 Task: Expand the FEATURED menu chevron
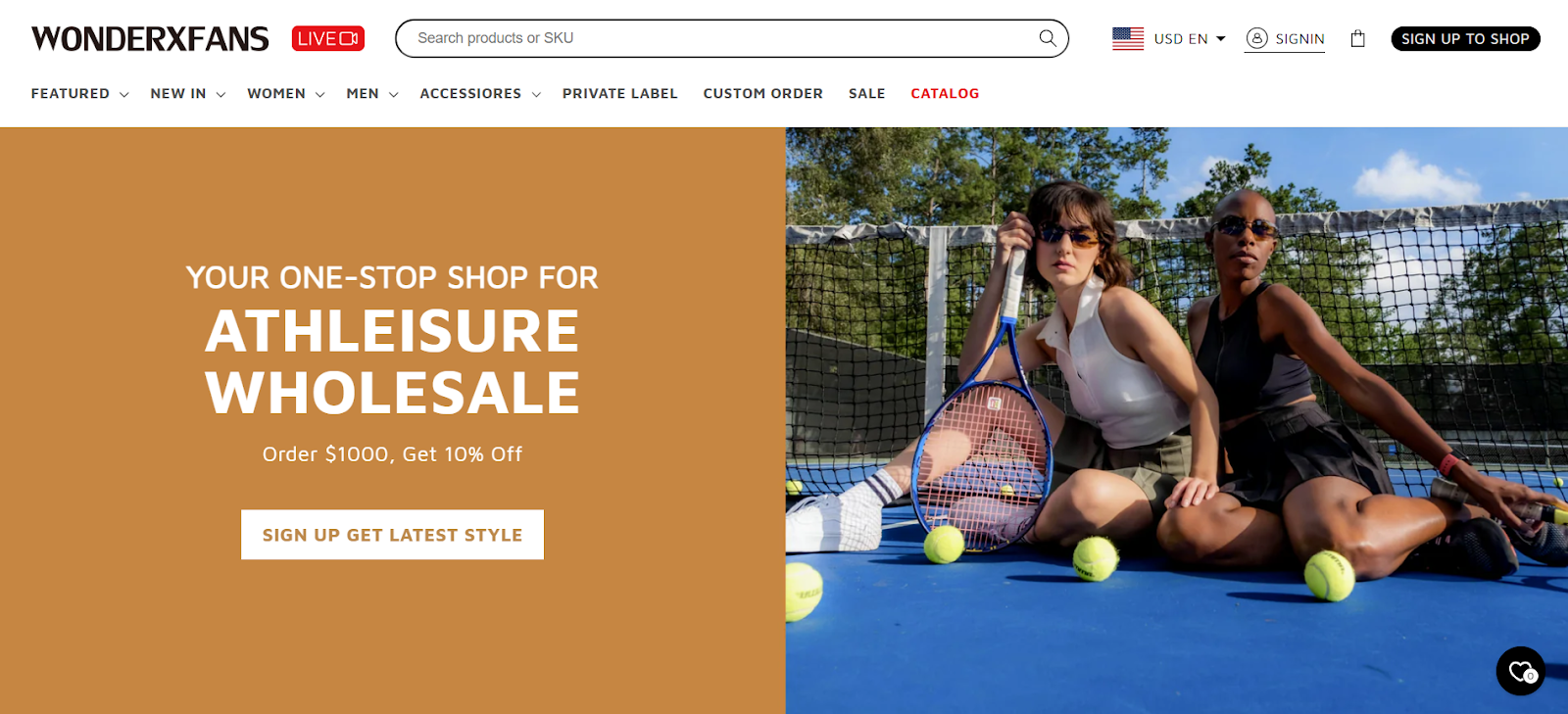(x=124, y=94)
